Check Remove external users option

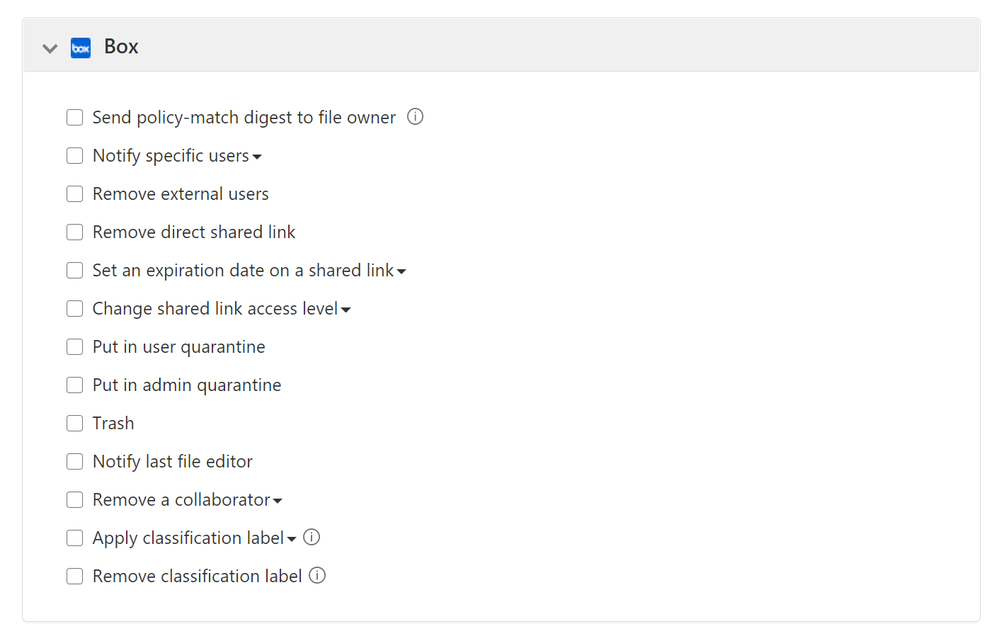[75, 194]
